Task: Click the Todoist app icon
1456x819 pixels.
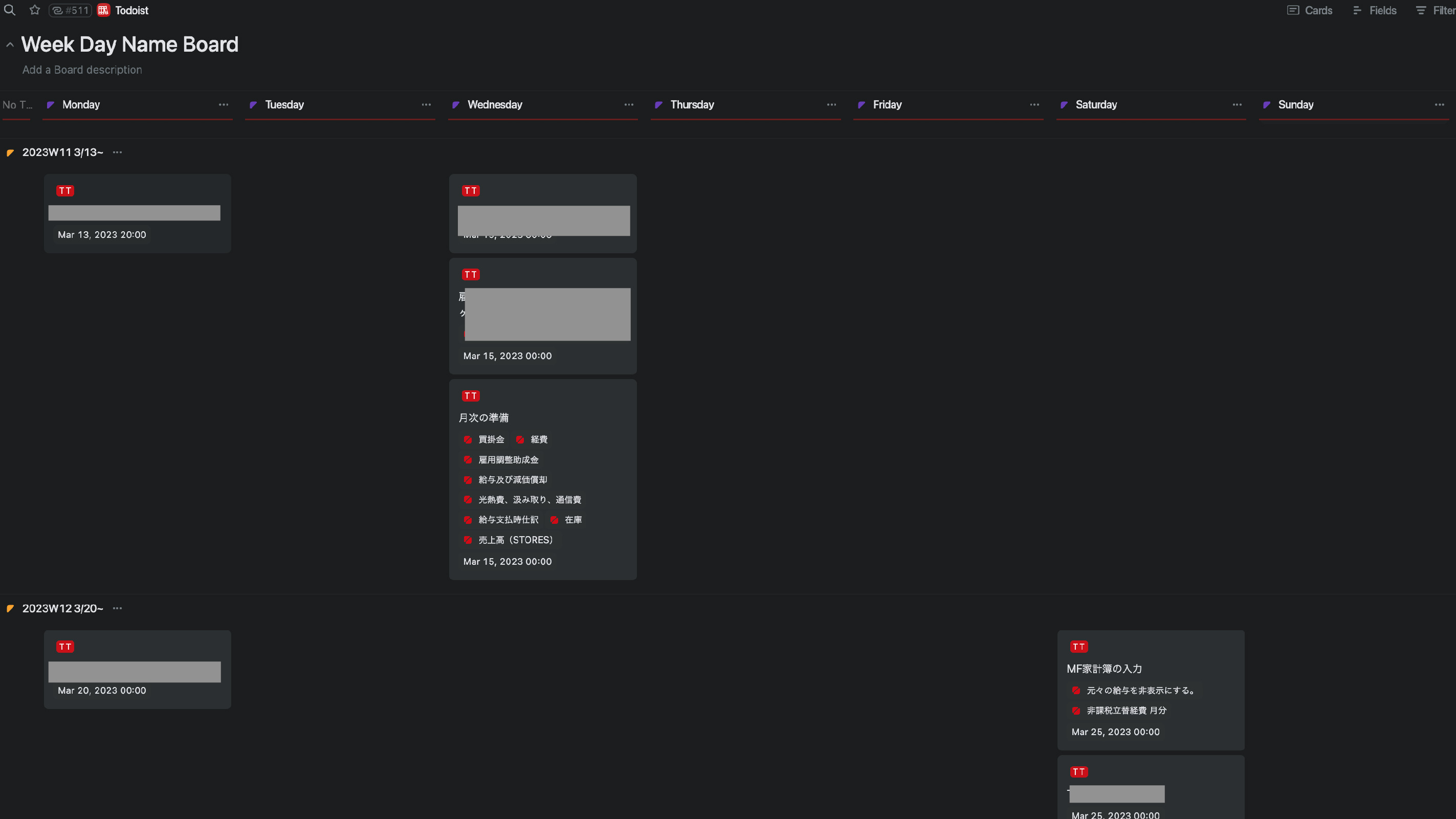Action: coord(103,10)
